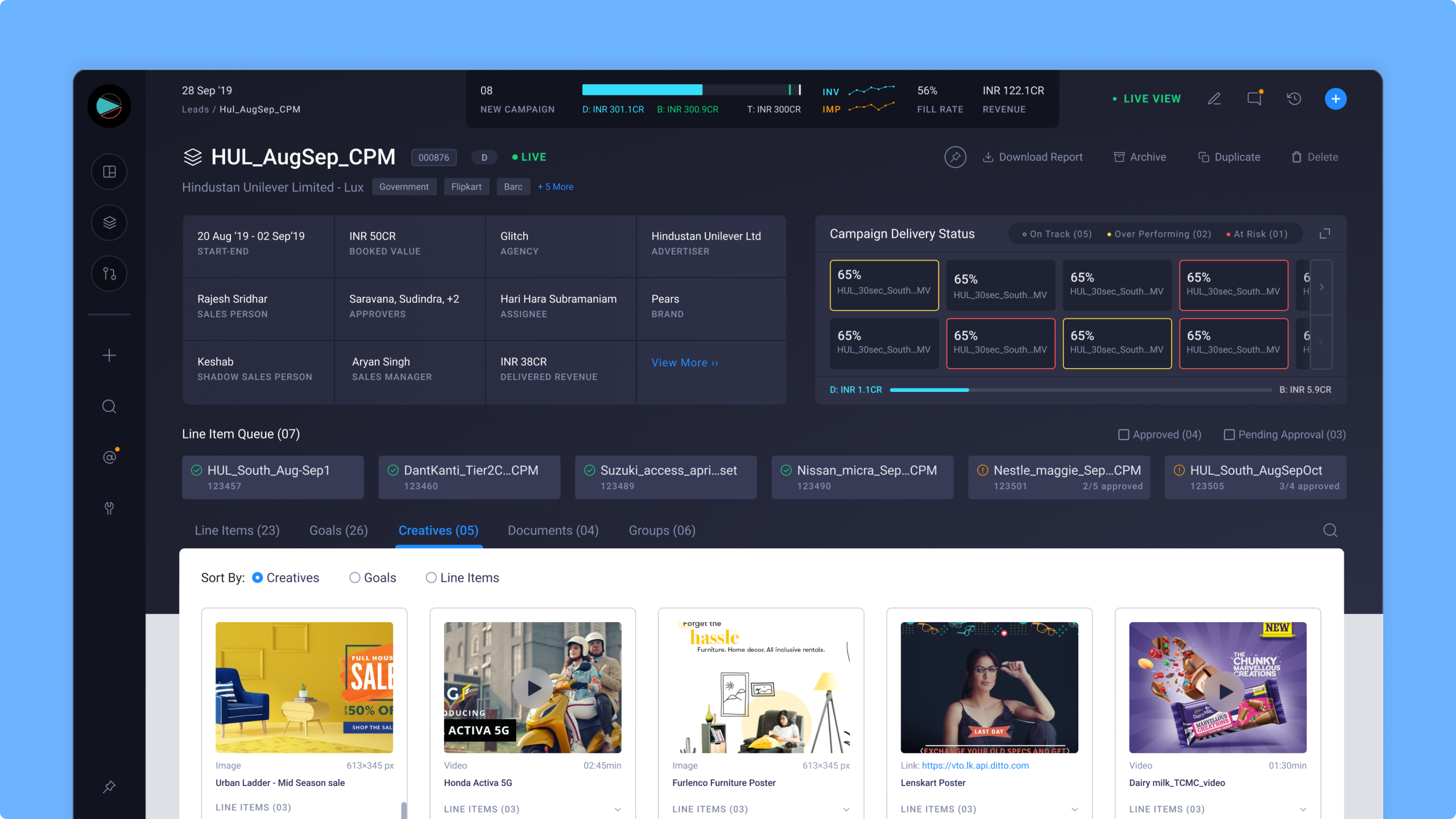Filter delivery status by On Track (05)
Screen dimensions: 1456x819
1057,234
